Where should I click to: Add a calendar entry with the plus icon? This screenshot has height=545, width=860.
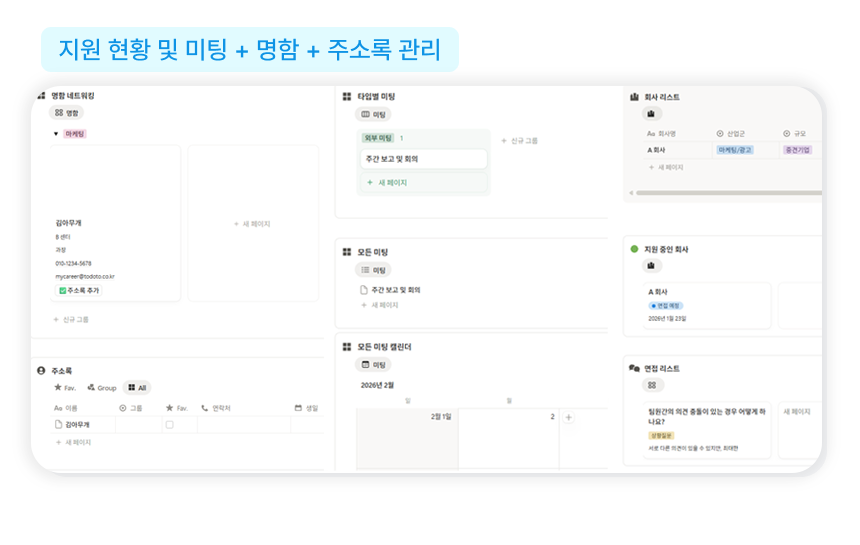568,417
